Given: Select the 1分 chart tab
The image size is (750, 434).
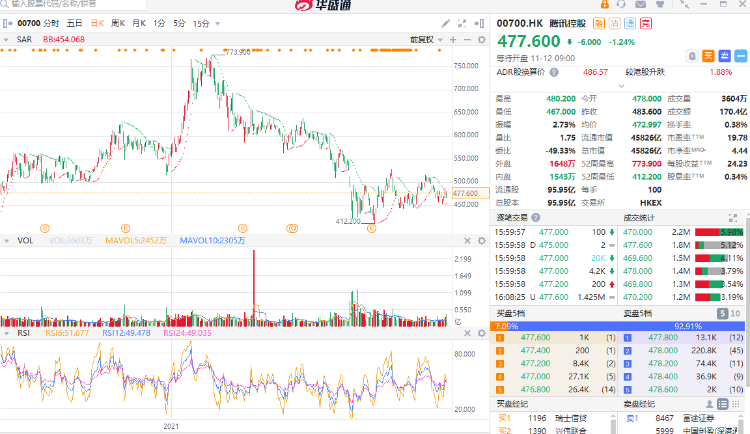Looking at the screenshot, I should click(x=159, y=23).
